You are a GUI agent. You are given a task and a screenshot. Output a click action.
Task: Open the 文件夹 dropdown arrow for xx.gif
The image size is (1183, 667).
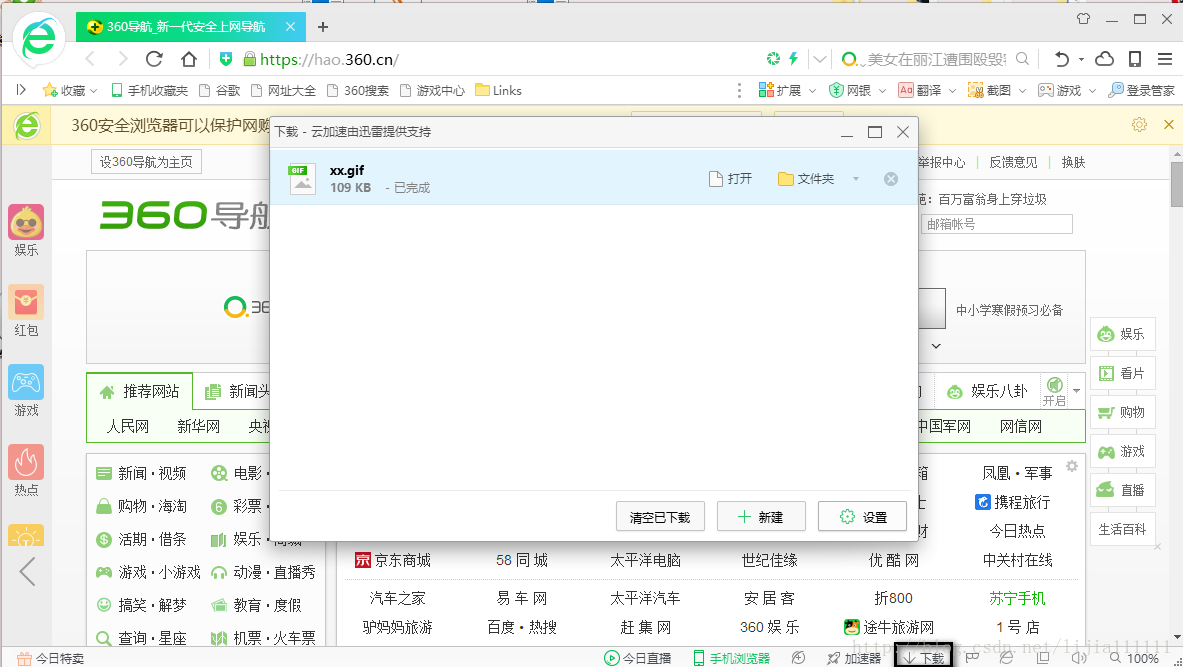(x=856, y=179)
